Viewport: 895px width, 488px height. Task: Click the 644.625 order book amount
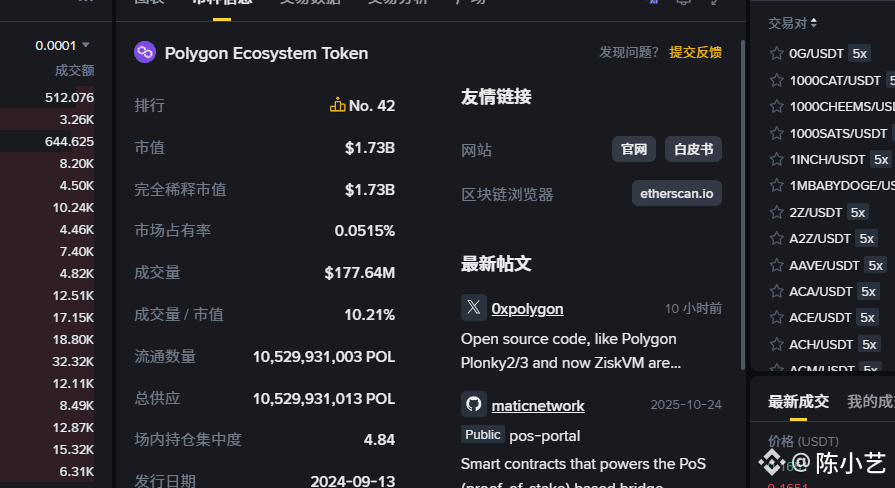point(69,142)
